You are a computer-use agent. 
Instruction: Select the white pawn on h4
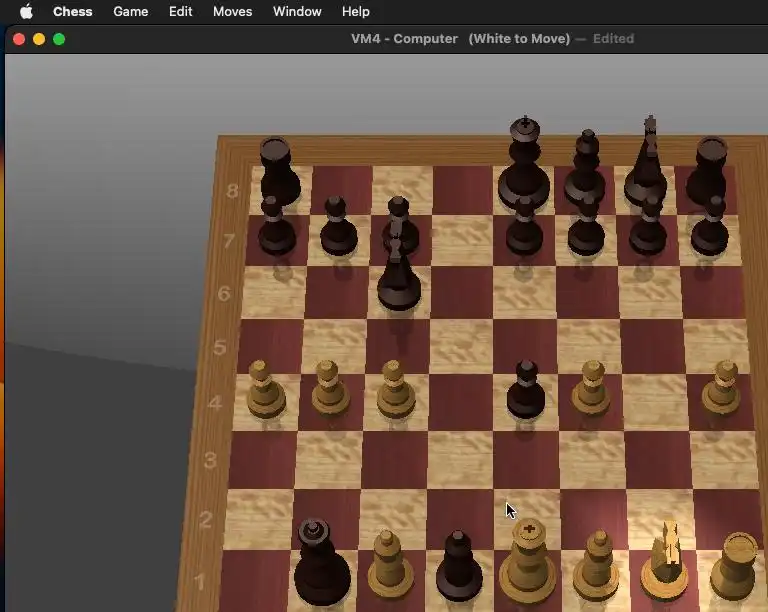[x=721, y=389]
